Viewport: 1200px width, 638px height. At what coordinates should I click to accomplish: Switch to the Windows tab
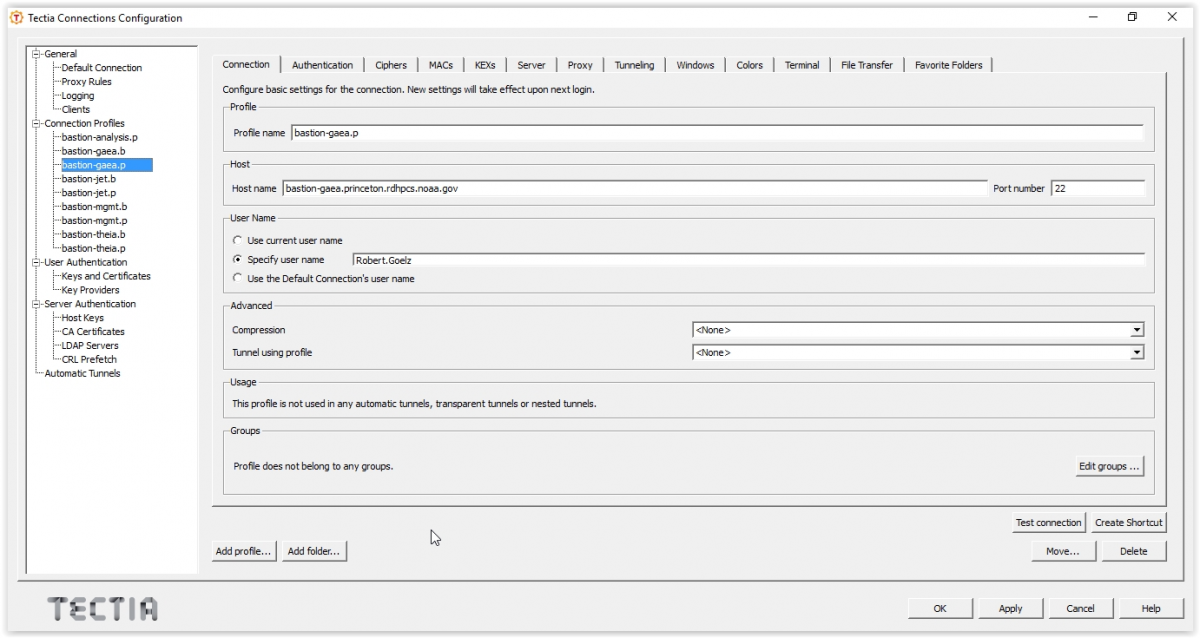tap(695, 65)
